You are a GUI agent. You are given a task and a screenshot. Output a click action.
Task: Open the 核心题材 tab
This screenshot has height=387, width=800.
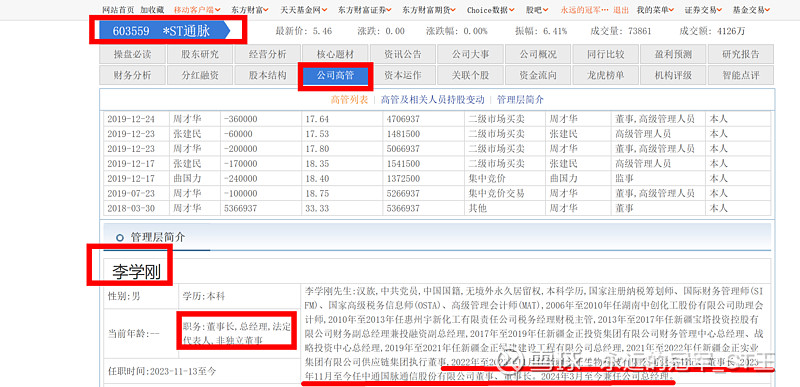[335, 54]
